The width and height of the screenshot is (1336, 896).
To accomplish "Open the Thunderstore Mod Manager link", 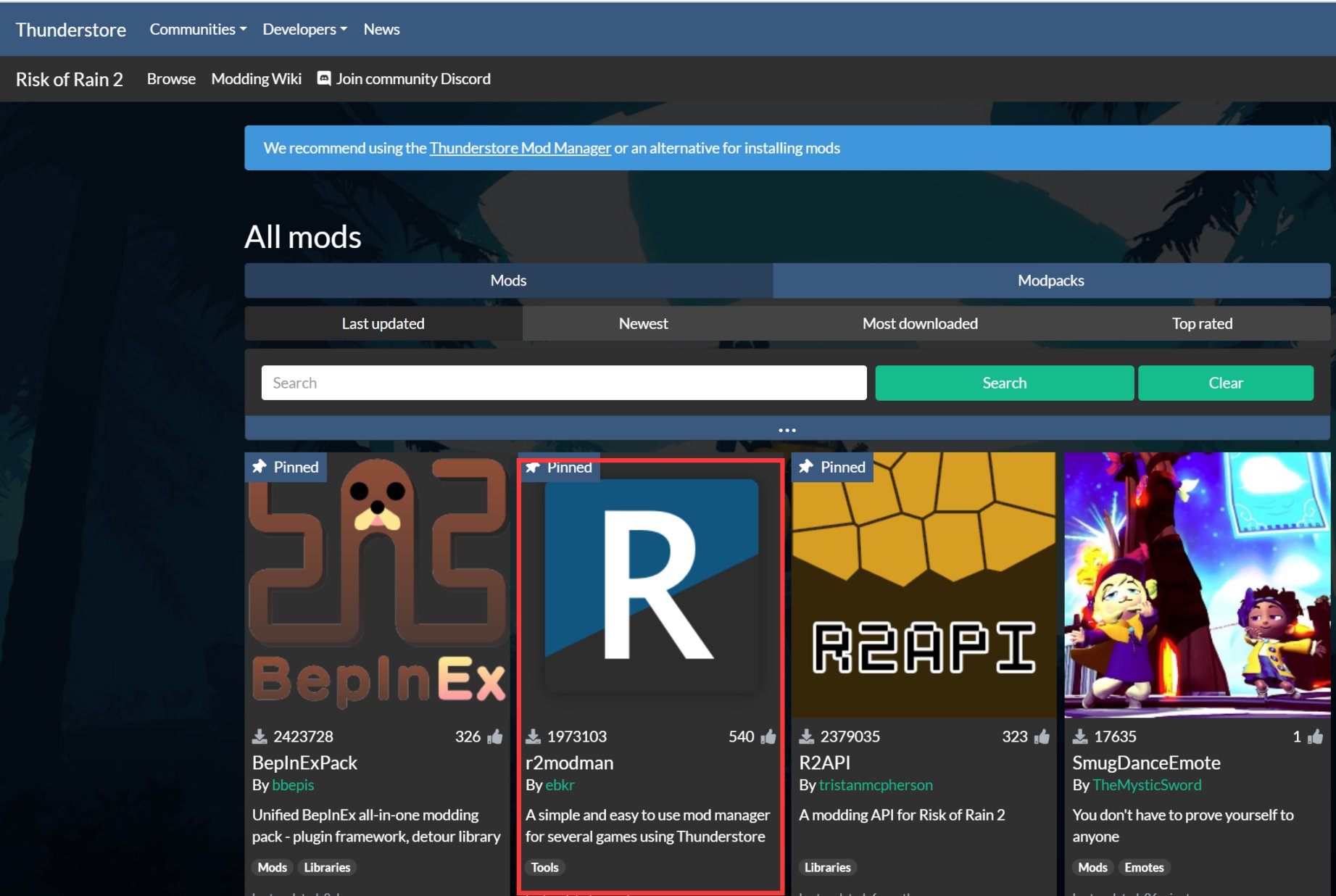I will click(x=520, y=148).
